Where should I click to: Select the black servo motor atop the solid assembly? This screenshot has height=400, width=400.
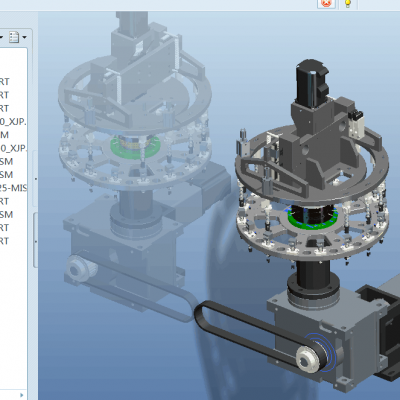click(312, 83)
